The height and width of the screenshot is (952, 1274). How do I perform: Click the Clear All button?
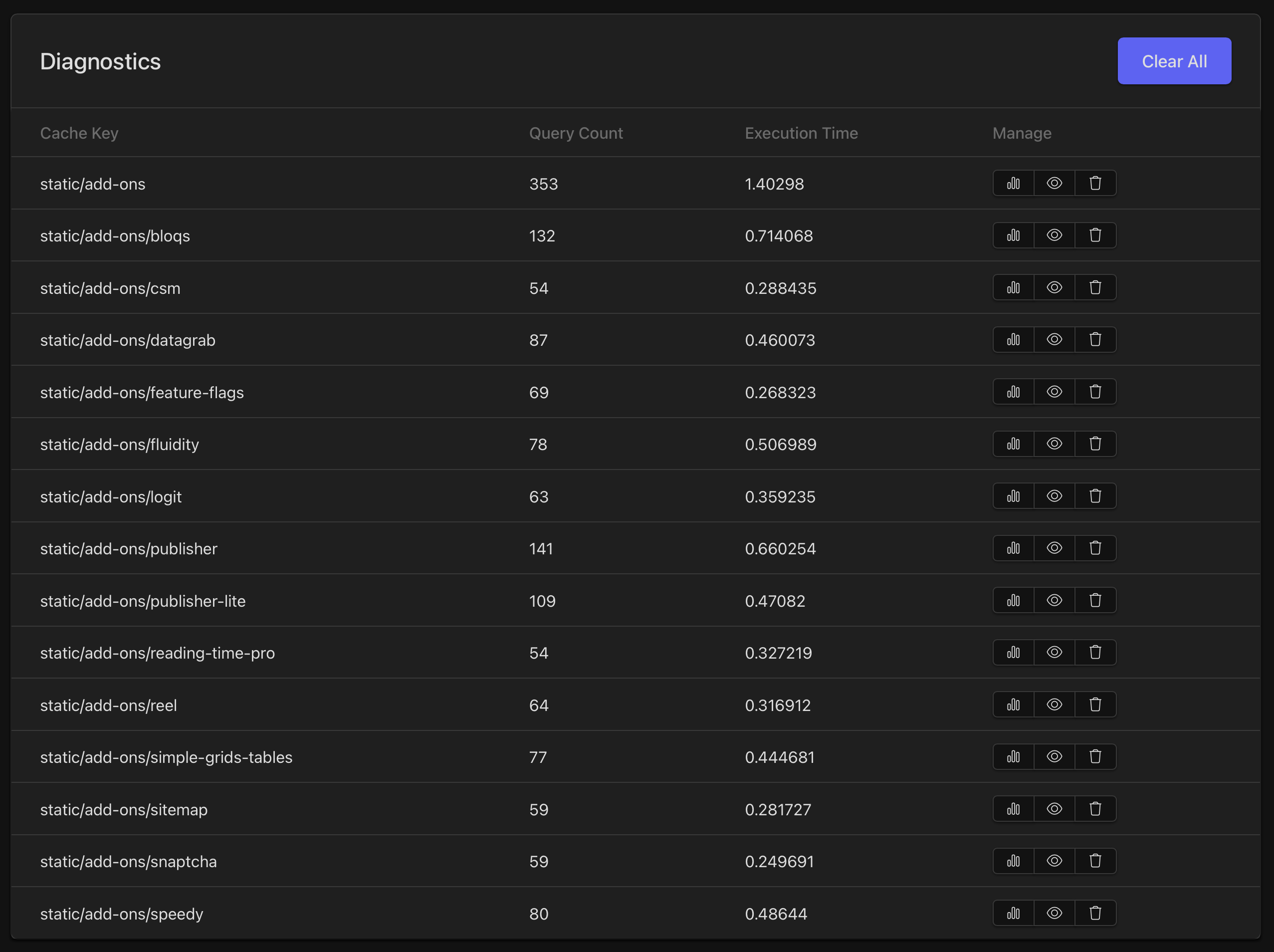click(x=1174, y=61)
